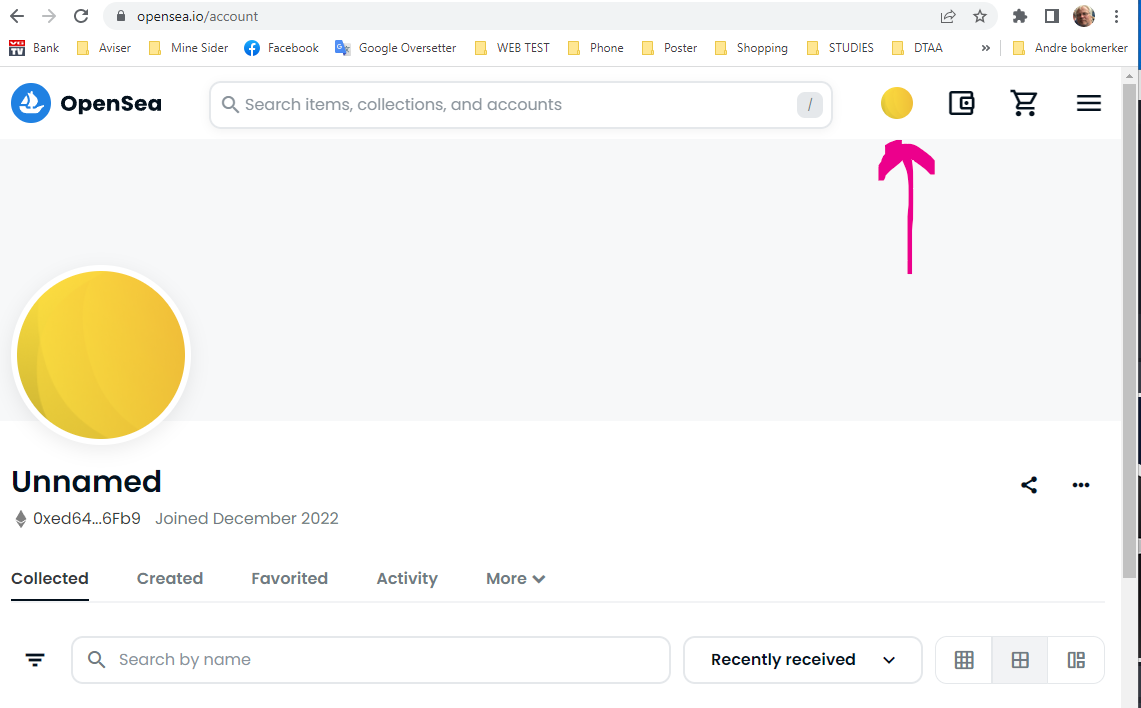The width and height of the screenshot is (1141, 708).
Task: Click the large yellow profile picture
Action: (x=100, y=355)
